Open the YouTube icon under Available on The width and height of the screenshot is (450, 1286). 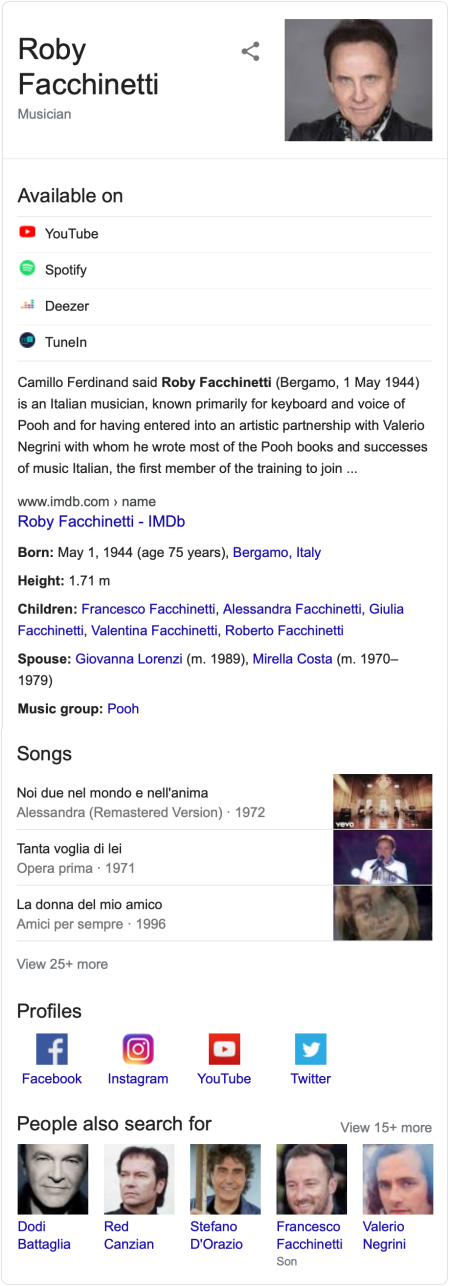[27, 232]
